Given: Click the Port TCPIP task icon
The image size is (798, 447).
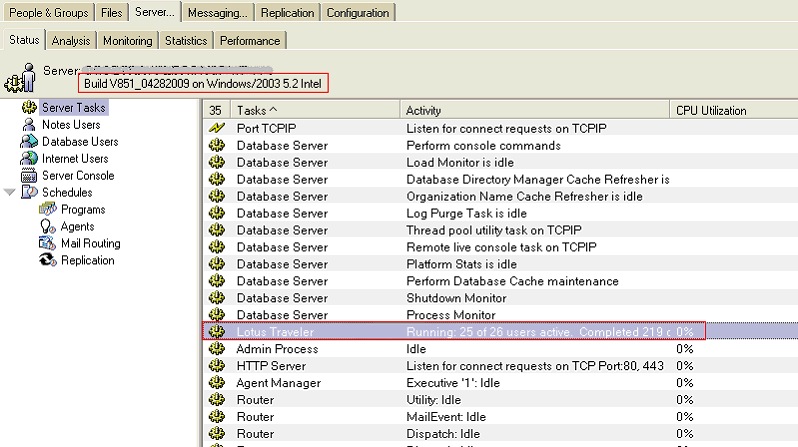Looking at the screenshot, I should (216, 128).
